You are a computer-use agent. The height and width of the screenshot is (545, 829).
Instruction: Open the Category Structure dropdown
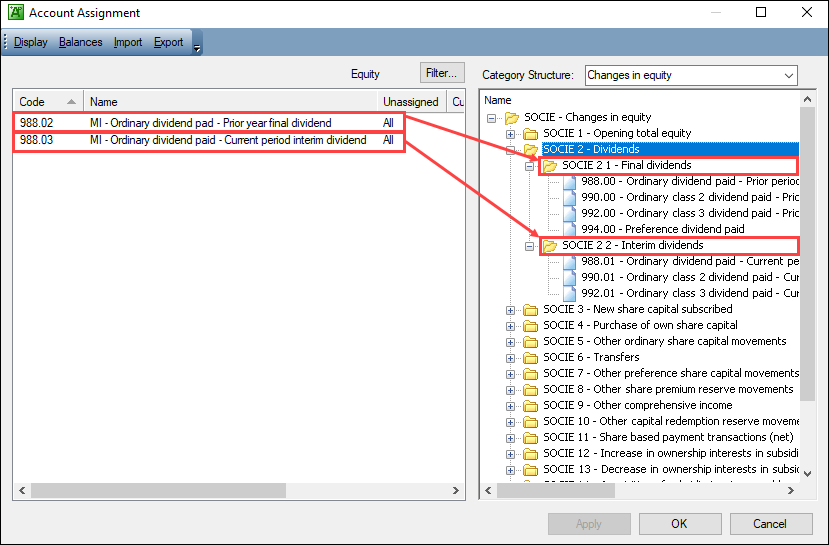pyautogui.click(x=788, y=76)
